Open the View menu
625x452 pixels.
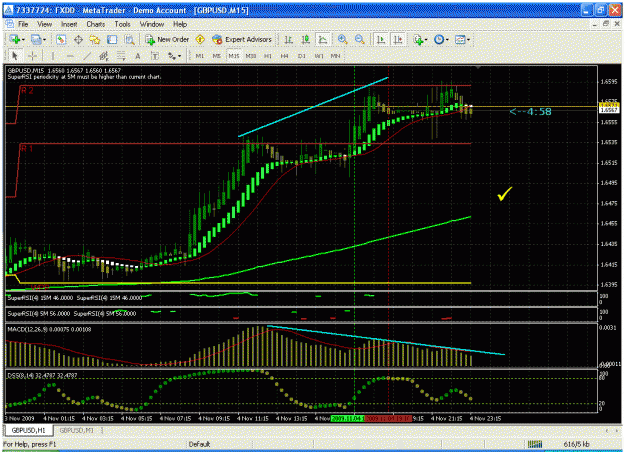pos(45,24)
